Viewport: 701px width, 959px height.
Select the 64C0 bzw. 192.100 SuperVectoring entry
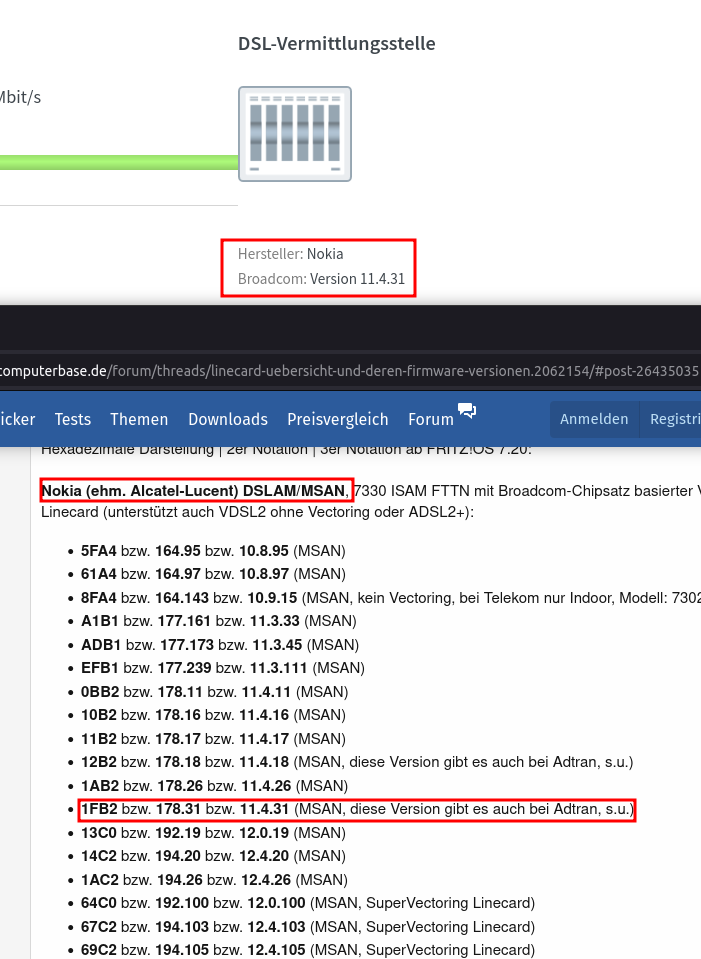(308, 903)
